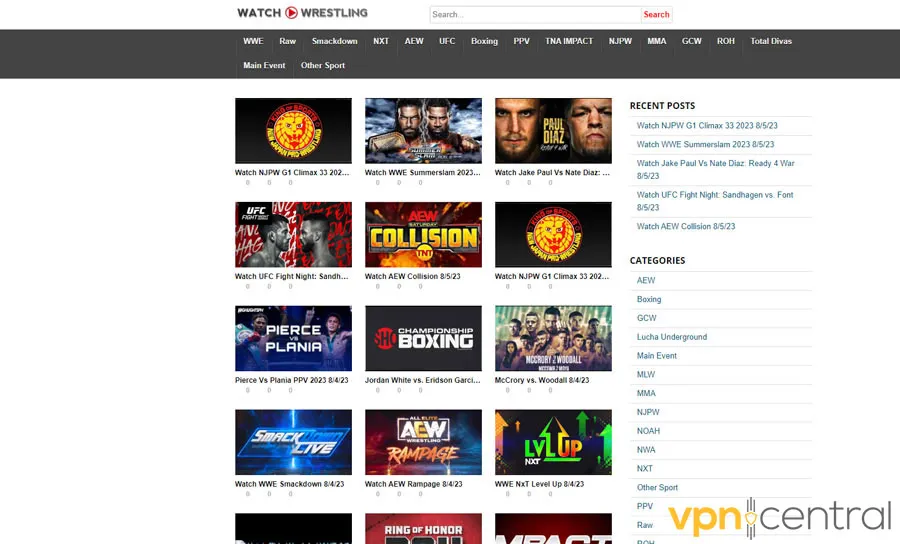Click the Watch Wrestling site logo

tap(302, 13)
